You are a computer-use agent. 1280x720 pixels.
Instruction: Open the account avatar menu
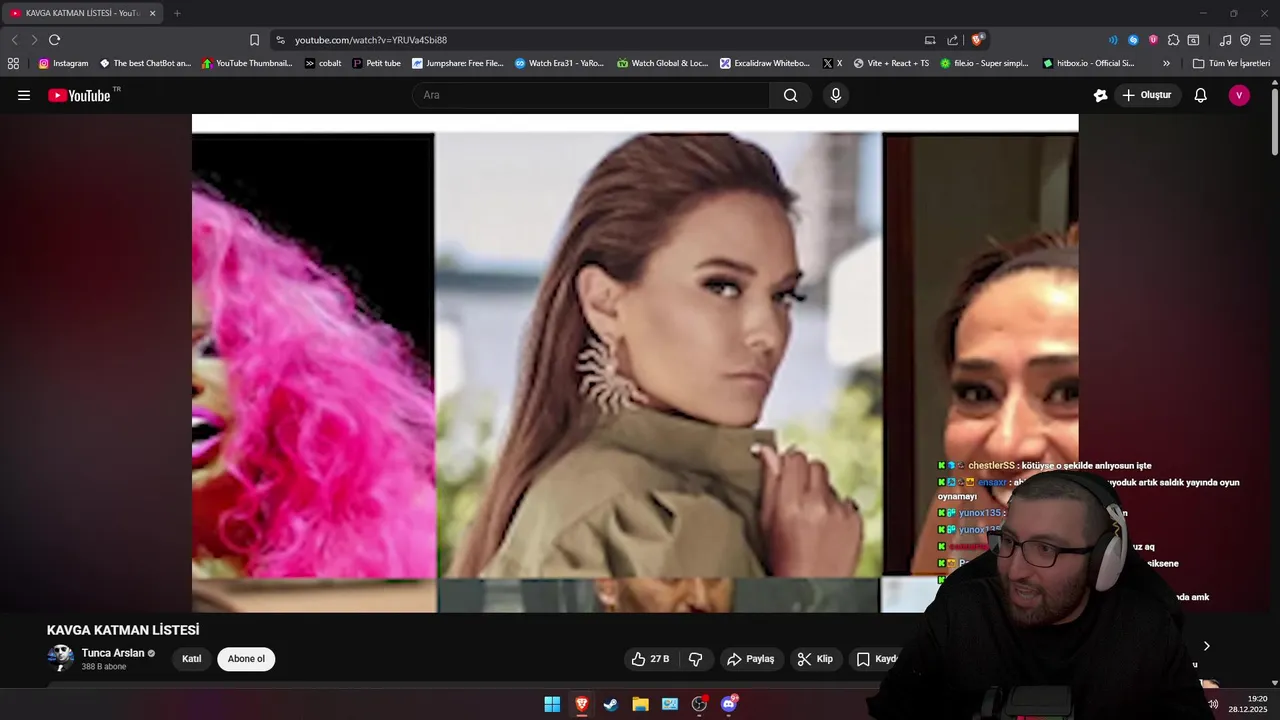(x=1239, y=95)
